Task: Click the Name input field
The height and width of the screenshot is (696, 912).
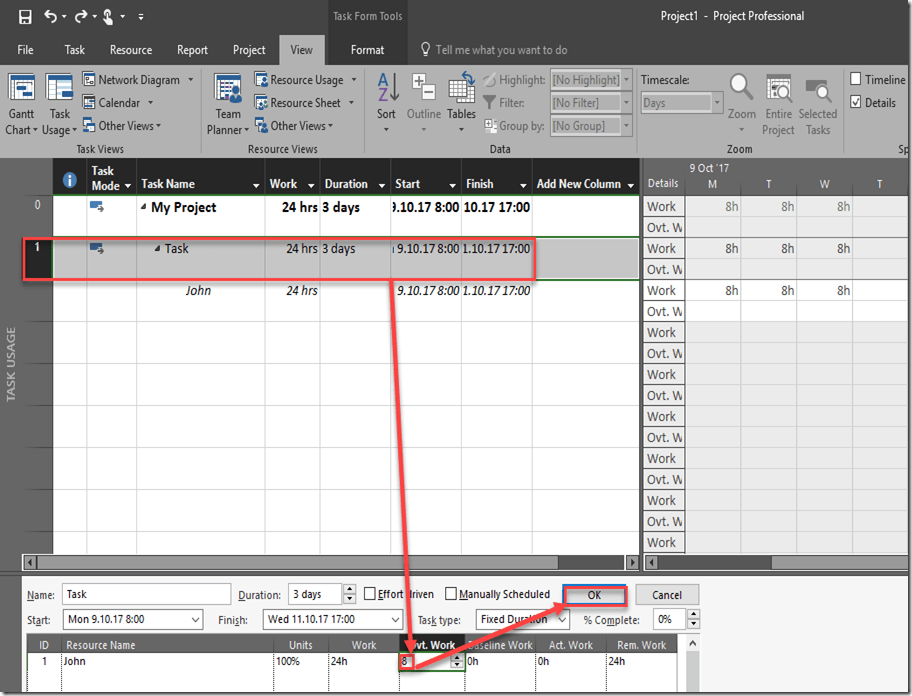Action: tap(146, 595)
